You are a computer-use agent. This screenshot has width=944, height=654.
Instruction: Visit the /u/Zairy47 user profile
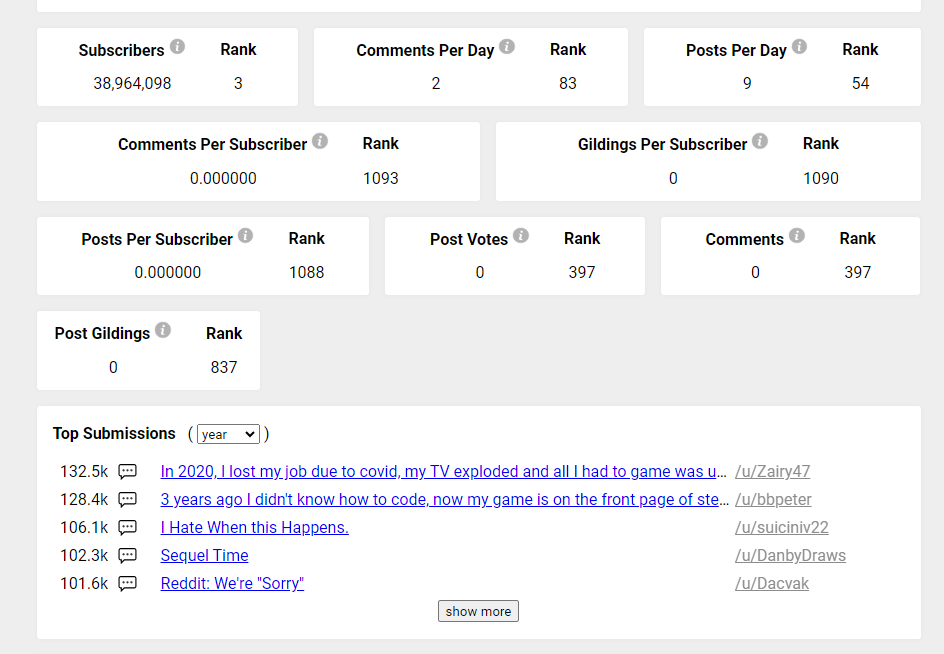pos(772,472)
